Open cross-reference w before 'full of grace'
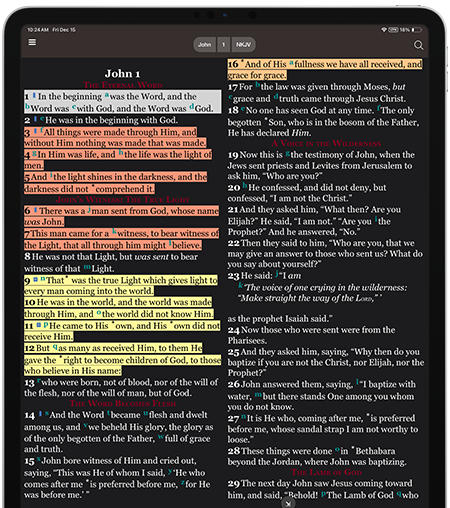 pos(161,437)
